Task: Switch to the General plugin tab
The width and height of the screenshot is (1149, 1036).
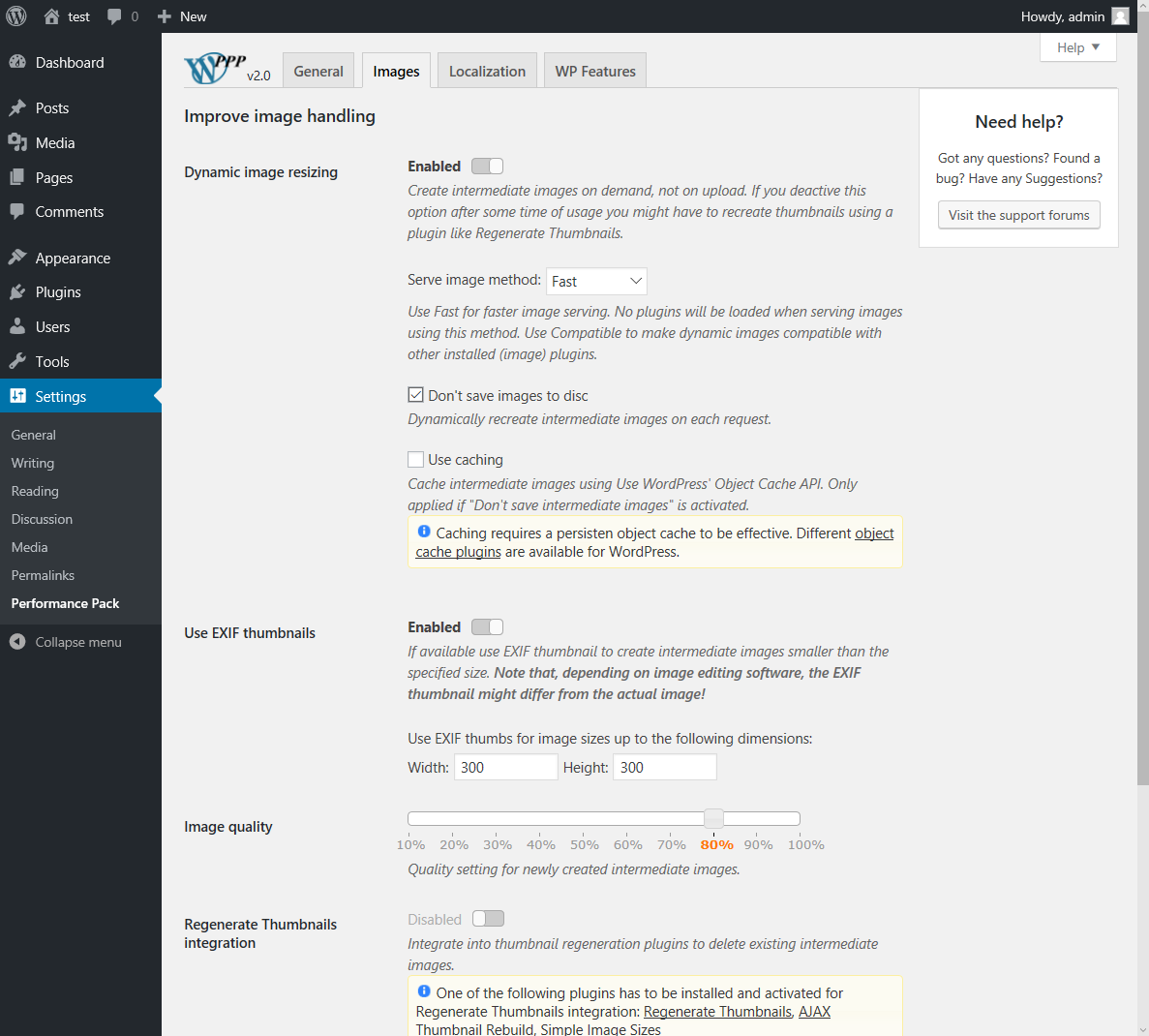Action: [318, 71]
